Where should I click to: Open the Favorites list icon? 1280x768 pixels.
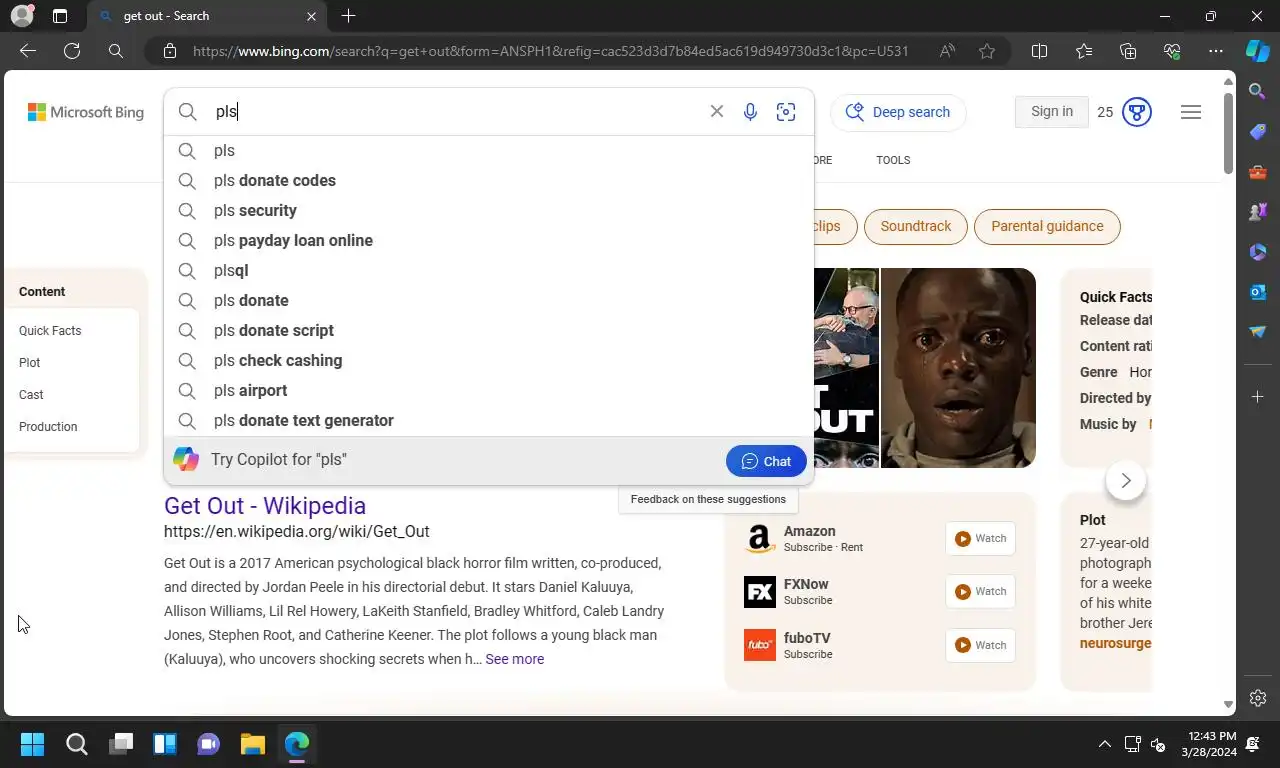pyautogui.click(x=1084, y=51)
